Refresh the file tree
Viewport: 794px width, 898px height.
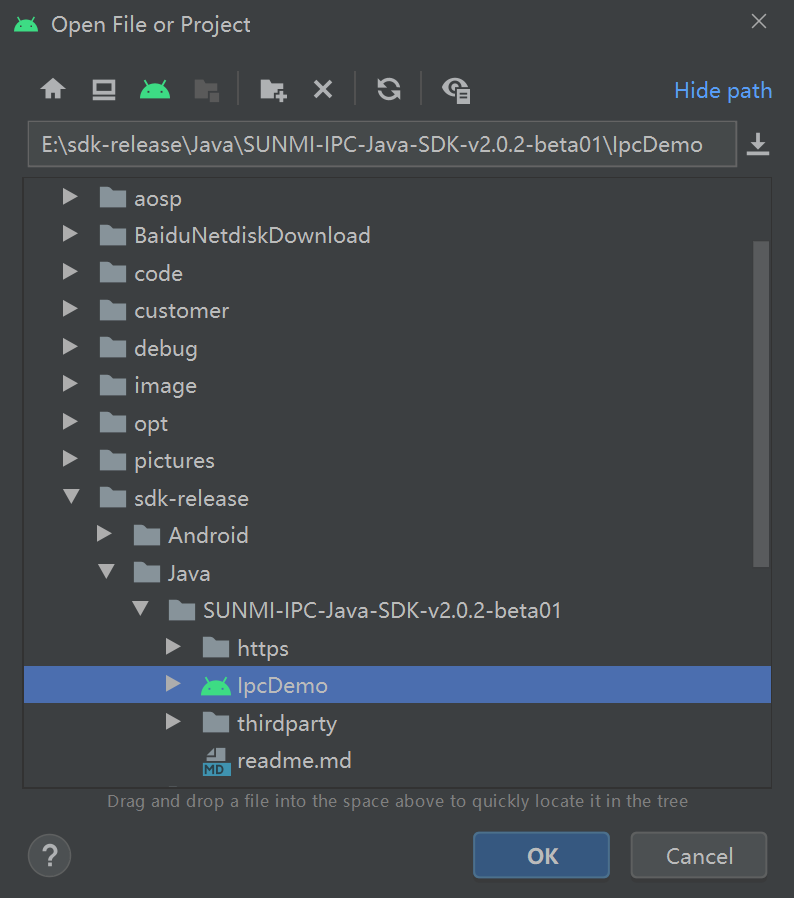tap(389, 89)
